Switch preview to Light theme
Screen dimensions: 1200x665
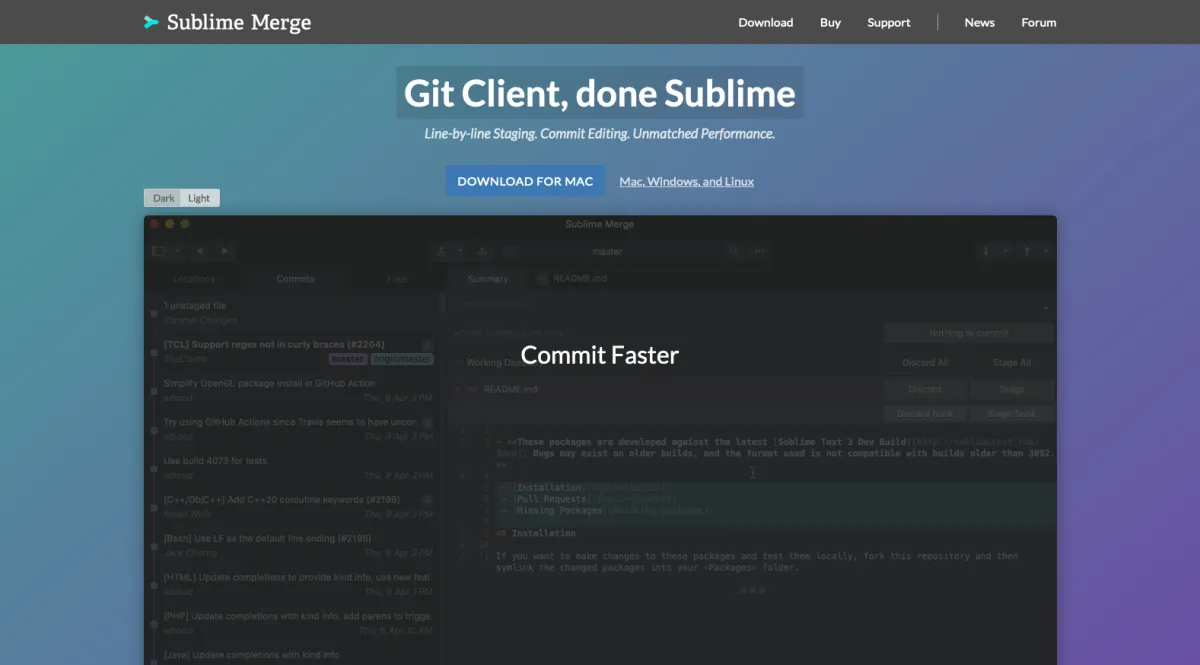point(200,198)
